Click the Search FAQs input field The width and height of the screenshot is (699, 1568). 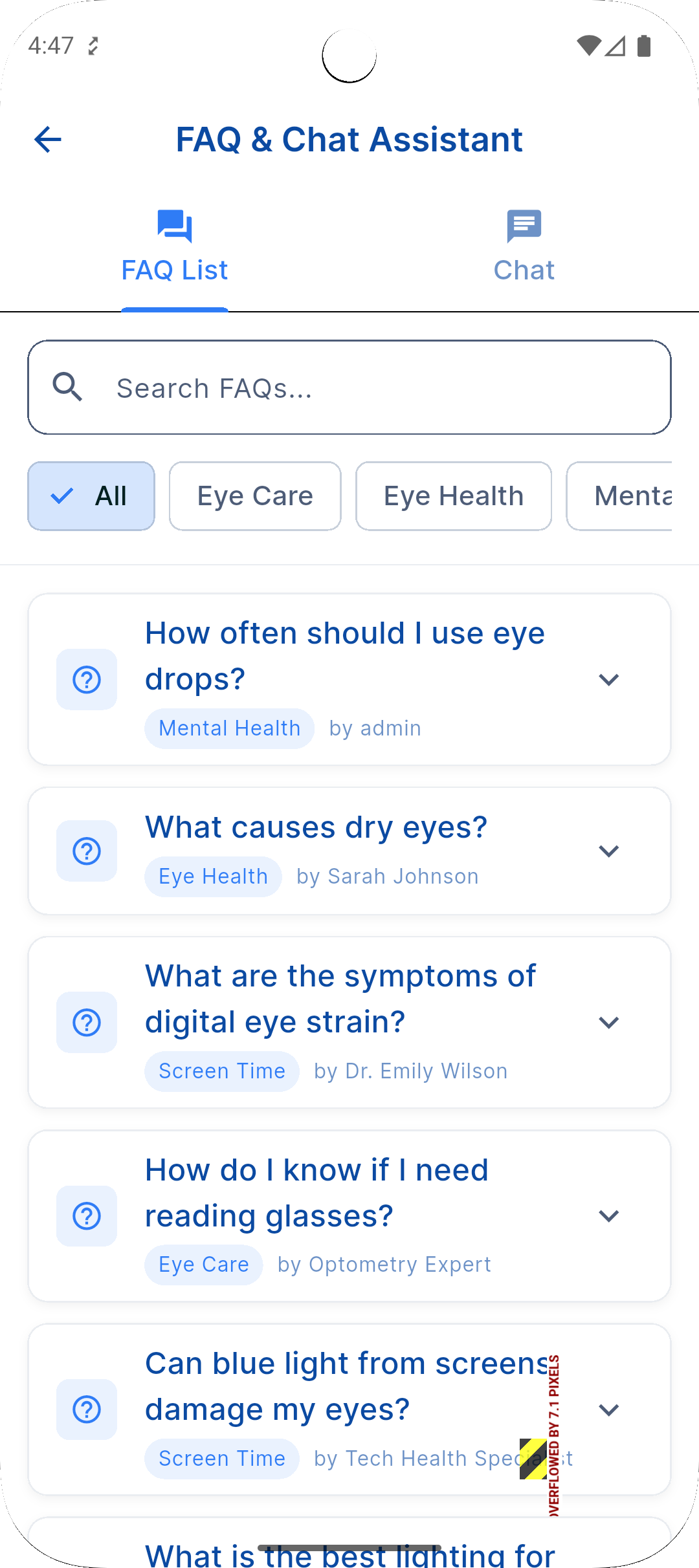[x=375, y=388]
